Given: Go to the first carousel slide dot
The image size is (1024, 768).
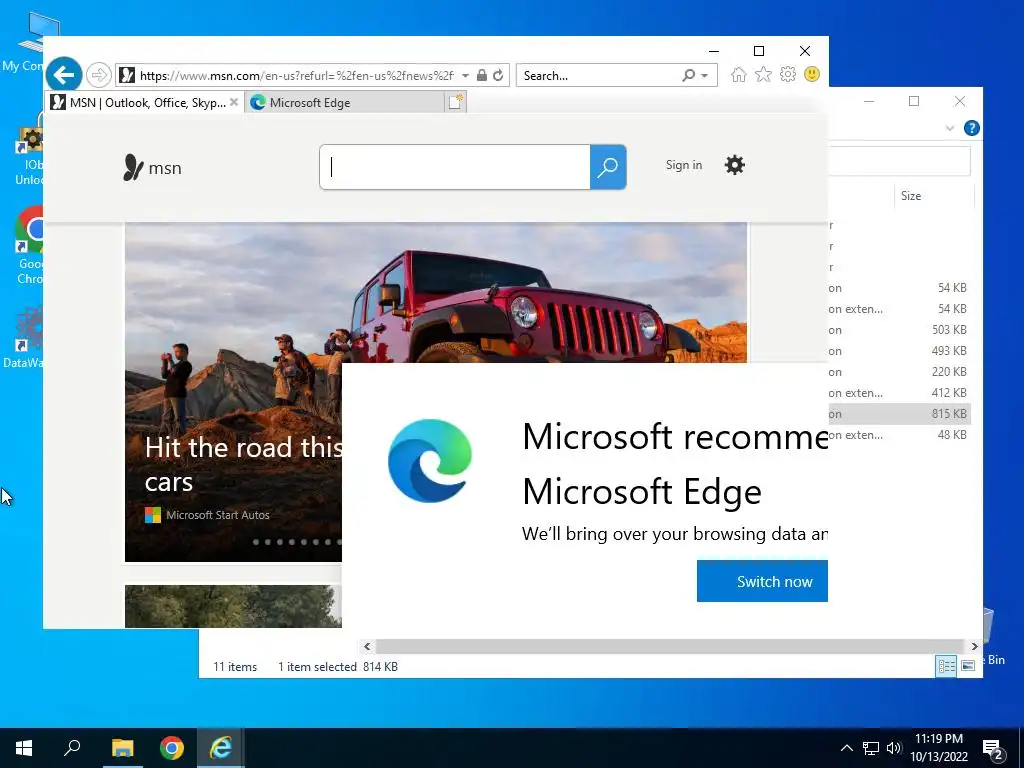Looking at the screenshot, I should point(255,542).
